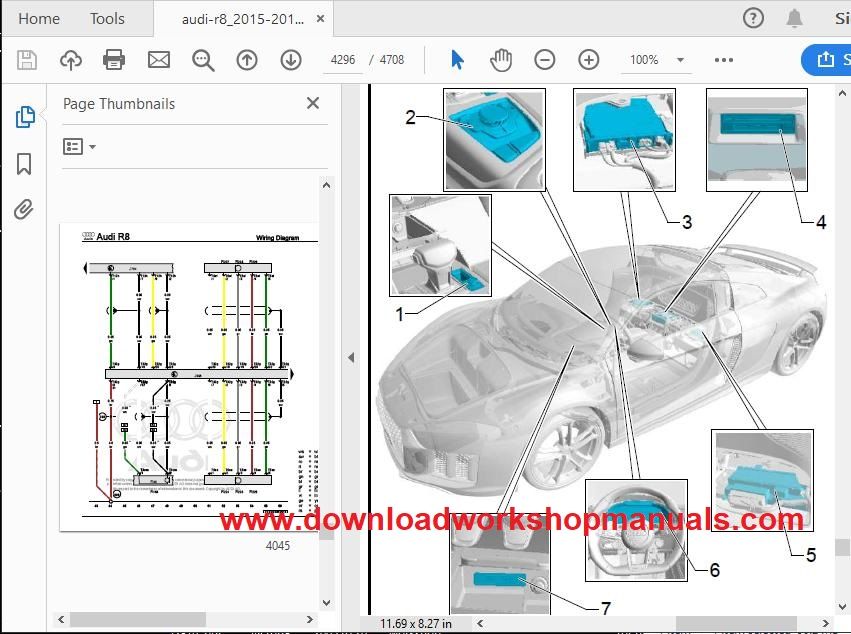Open the Find text search tool
This screenshot has width=851, height=634.
[203, 60]
